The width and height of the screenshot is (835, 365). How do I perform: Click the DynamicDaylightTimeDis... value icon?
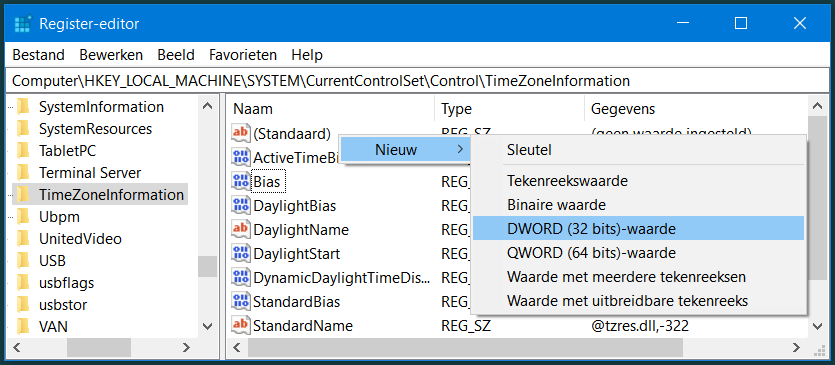pyautogui.click(x=241, y=278)
